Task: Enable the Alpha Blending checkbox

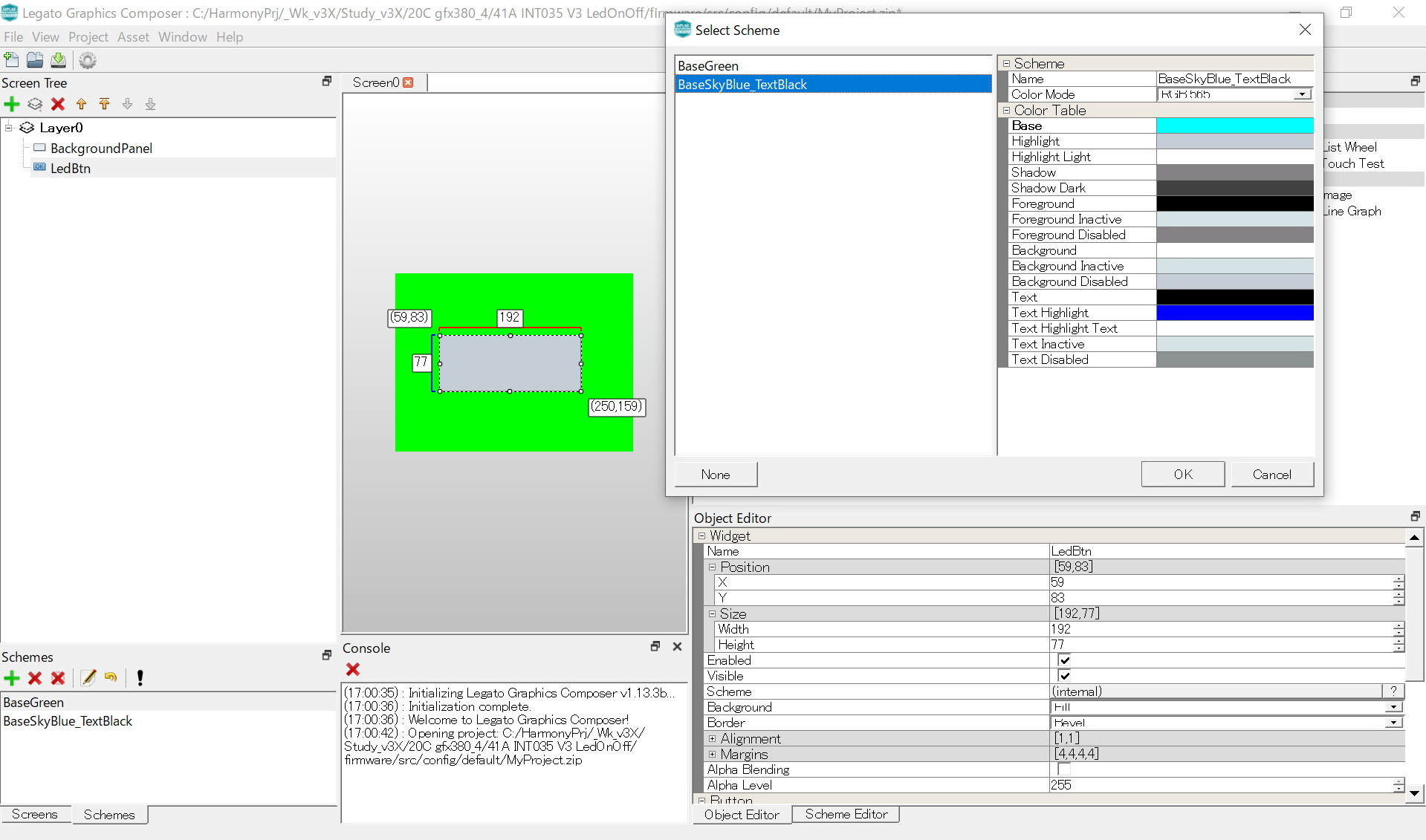Action: coord(1064,769)
